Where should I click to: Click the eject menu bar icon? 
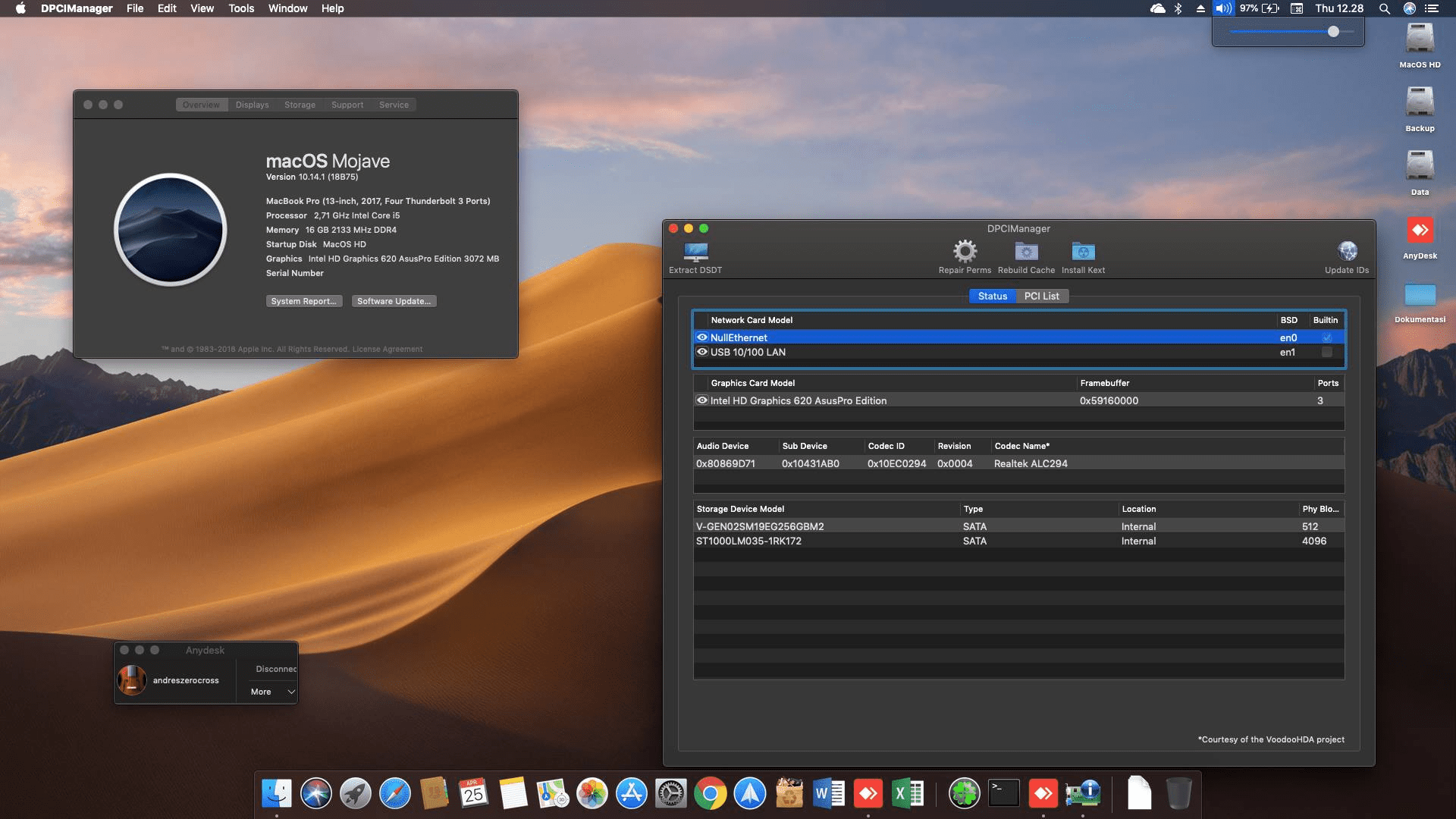[x=1200, y=8]
